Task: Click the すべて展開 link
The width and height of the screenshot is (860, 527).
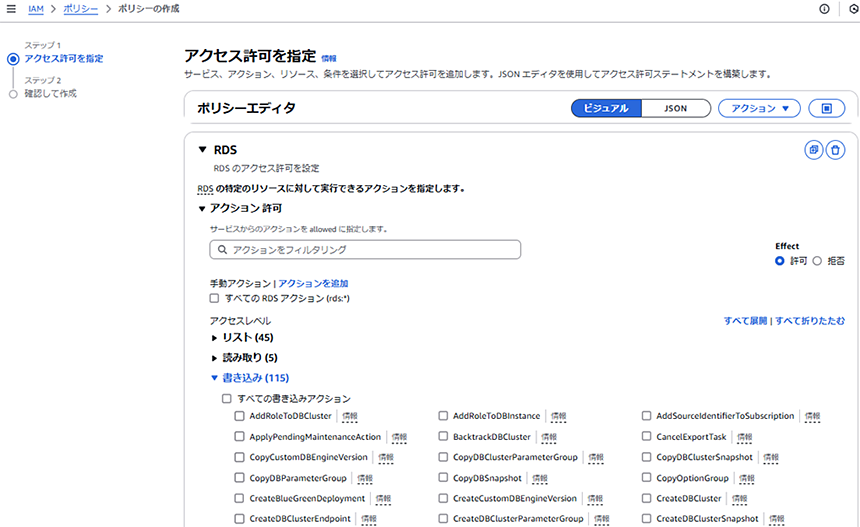Action: (745, 321)
